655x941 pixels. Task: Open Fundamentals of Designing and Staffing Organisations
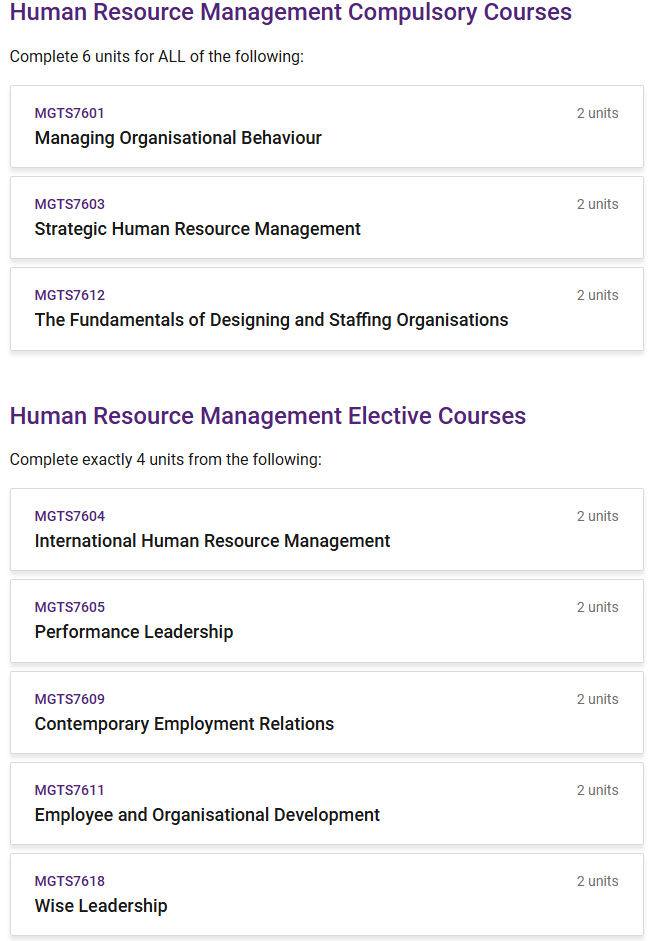[x=271, y=320]
